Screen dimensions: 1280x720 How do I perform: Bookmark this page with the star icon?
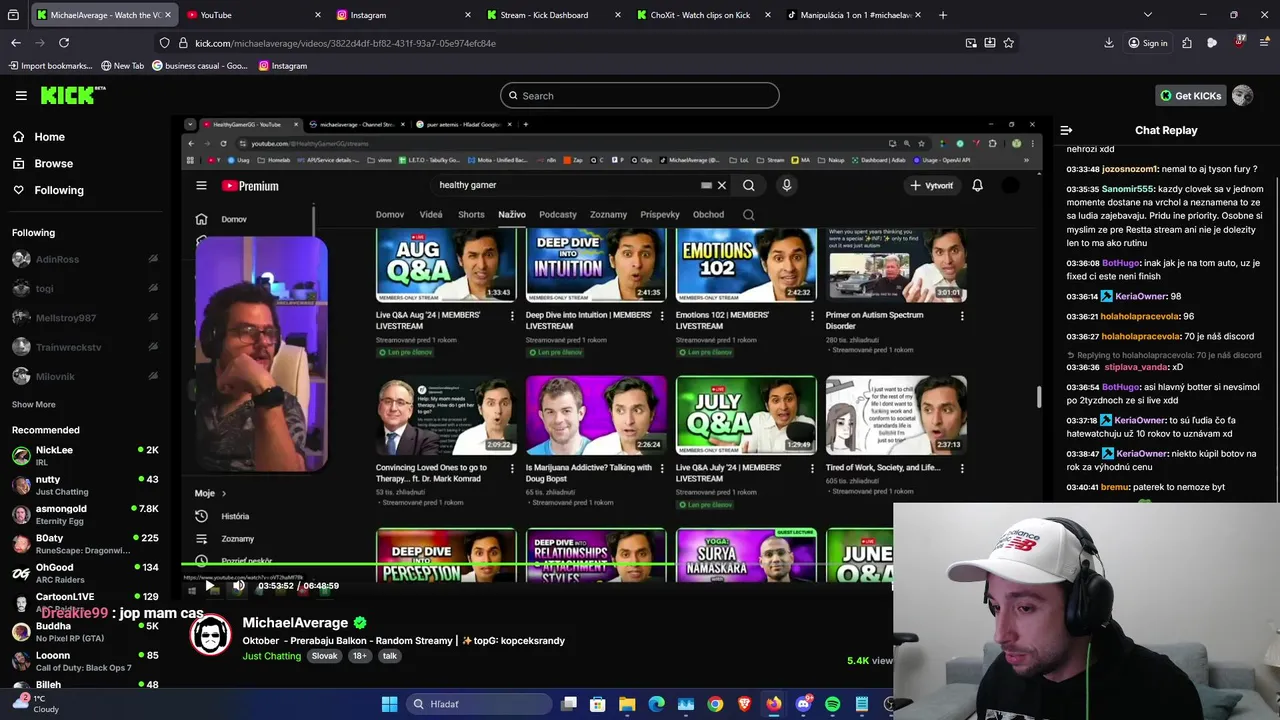tap(1009, 43)
